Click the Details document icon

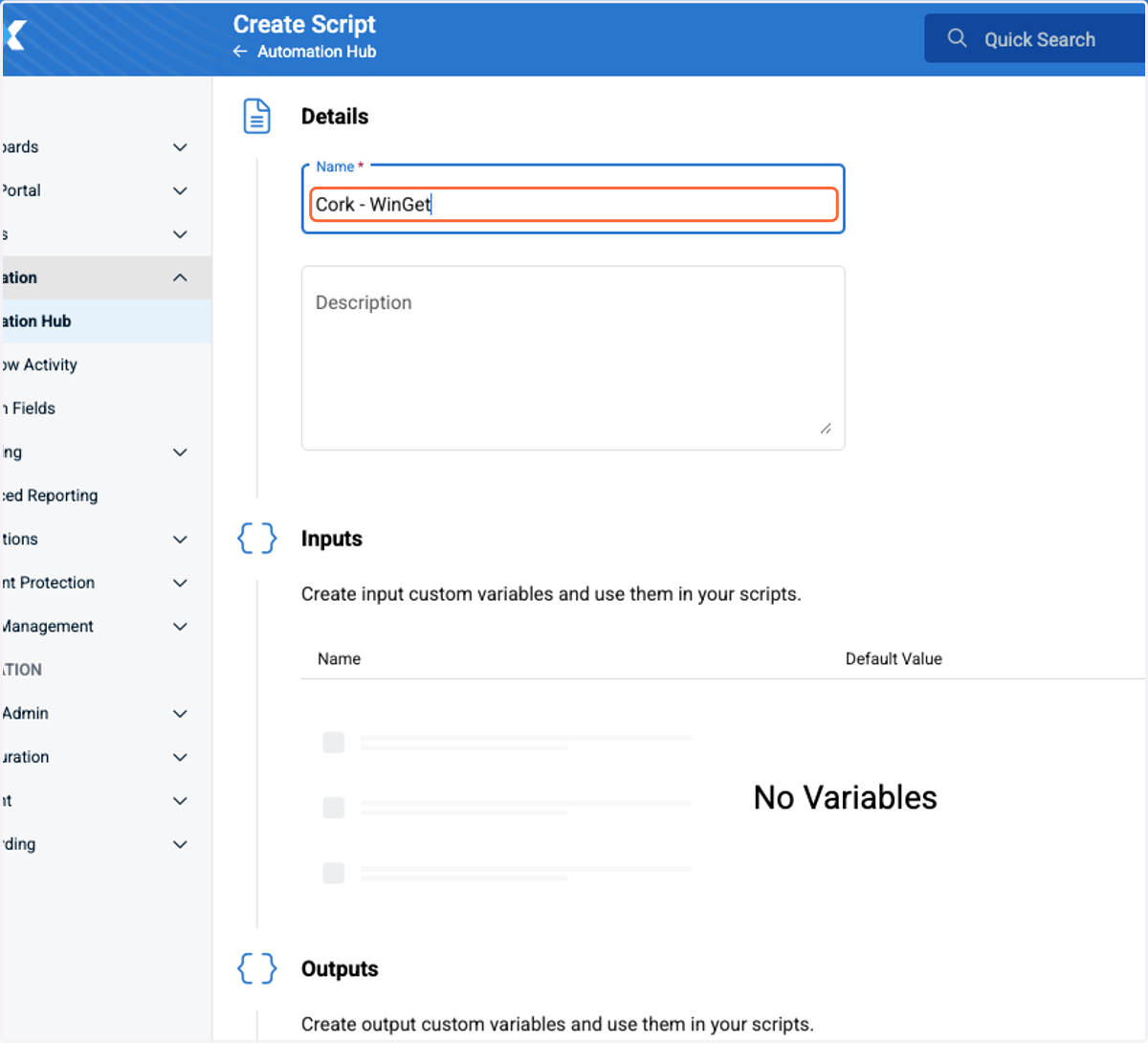pyautogui.click(x=256, y=116)
